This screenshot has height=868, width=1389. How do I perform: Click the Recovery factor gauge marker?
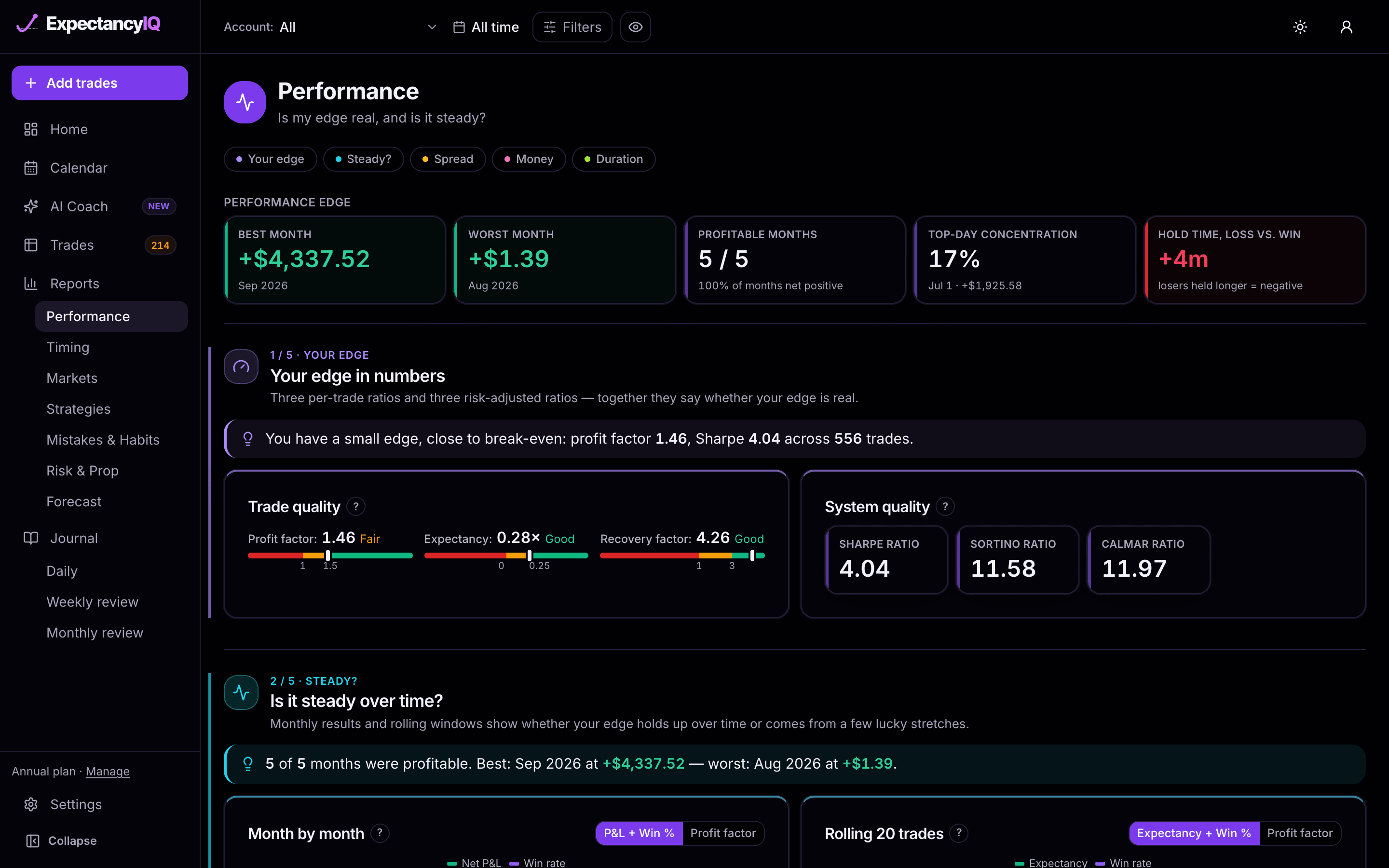(752, 555)
